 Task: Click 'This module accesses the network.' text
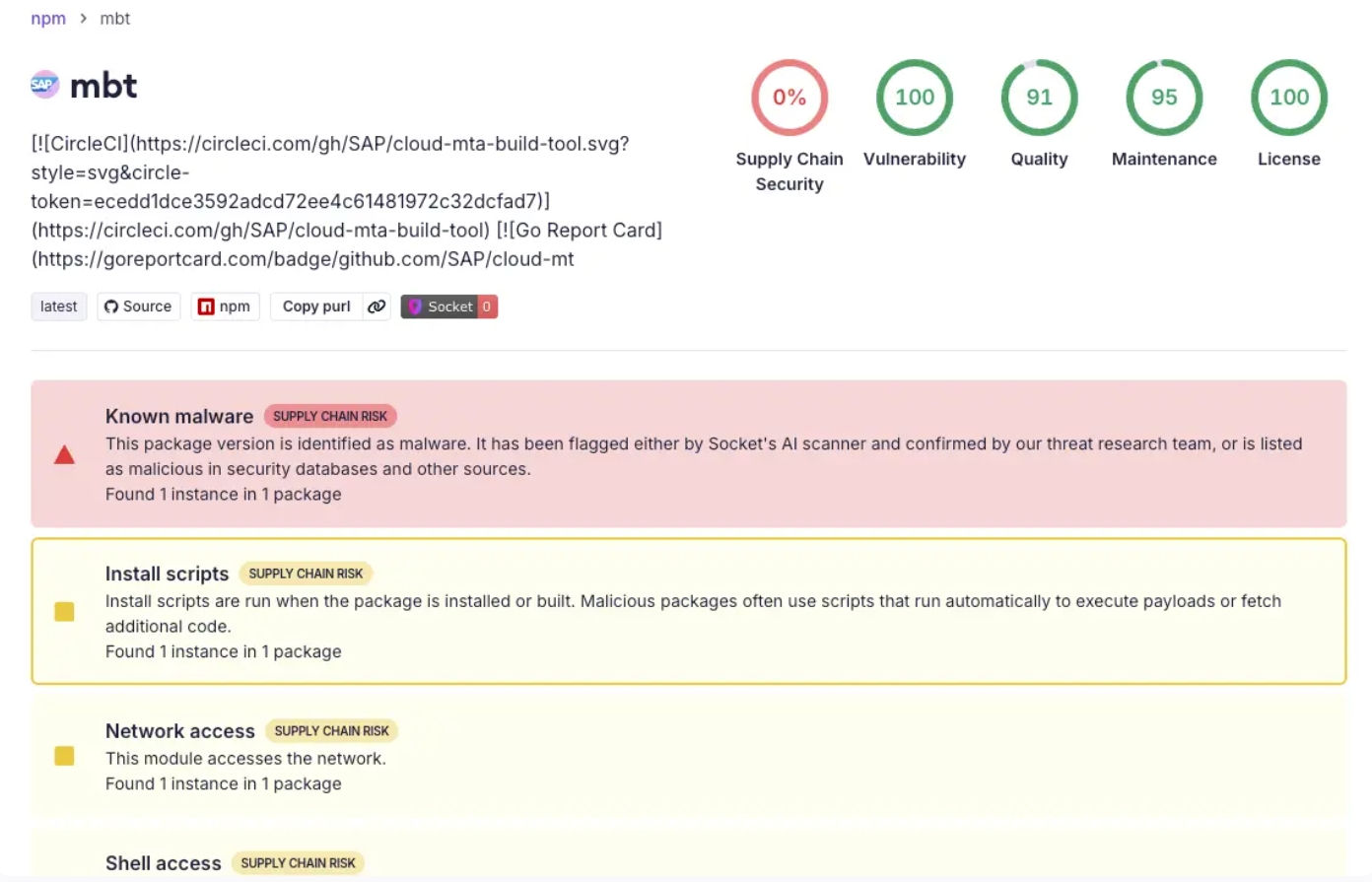coord(245,759)
